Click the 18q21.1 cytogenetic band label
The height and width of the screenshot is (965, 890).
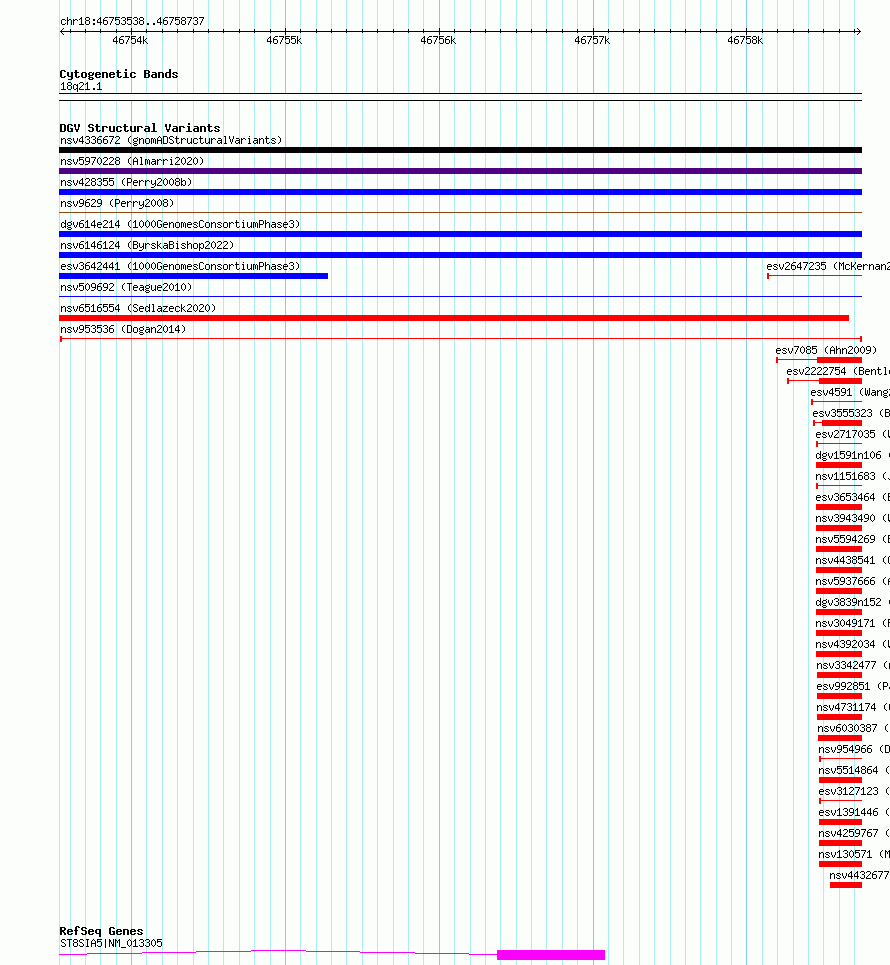(x=81, y=86)
